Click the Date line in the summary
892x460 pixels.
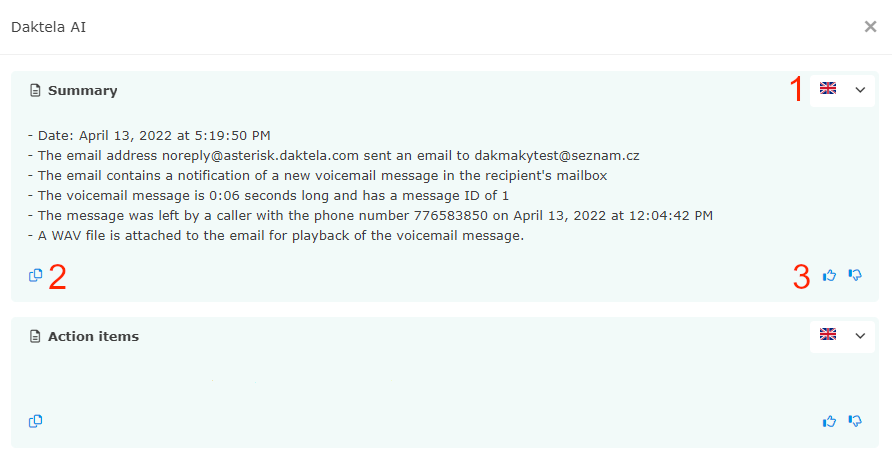(149, 135)
